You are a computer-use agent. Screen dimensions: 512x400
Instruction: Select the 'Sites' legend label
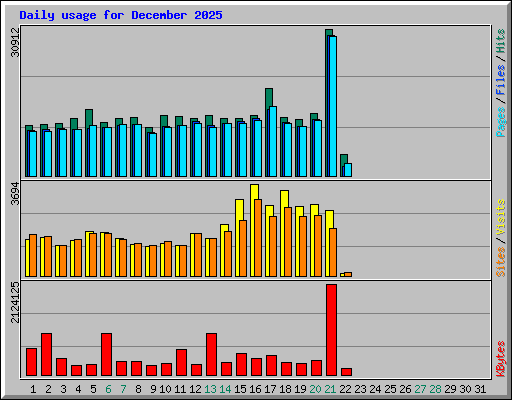click(x=501, y=262)
